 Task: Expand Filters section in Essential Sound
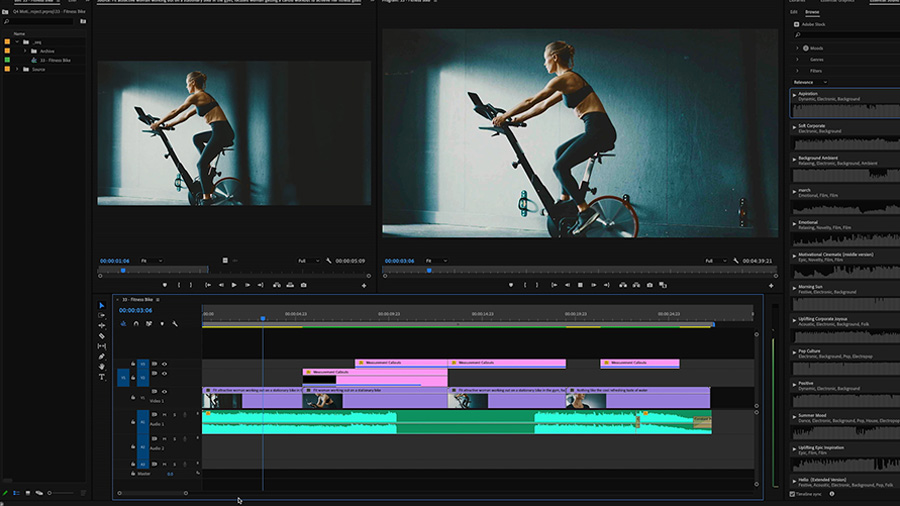[797, 71]
